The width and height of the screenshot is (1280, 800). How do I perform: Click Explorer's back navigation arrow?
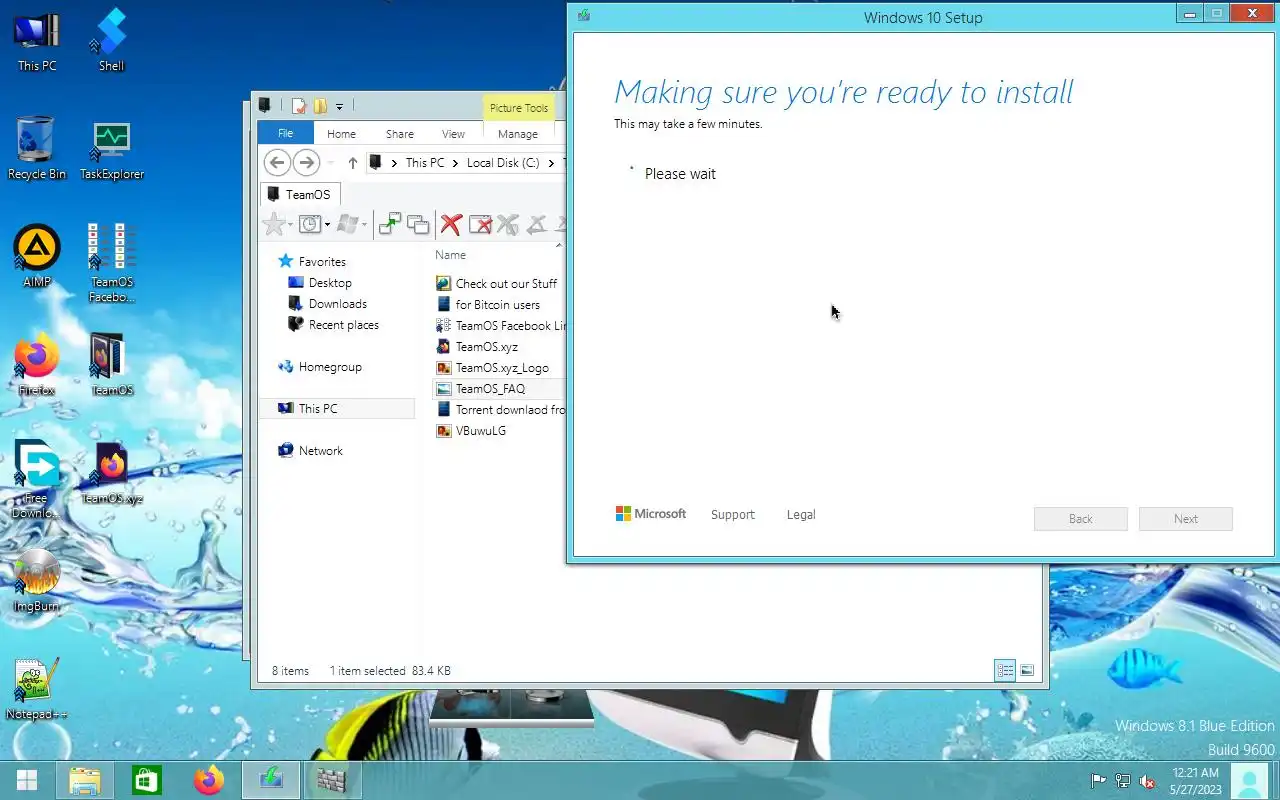point(277,162)
